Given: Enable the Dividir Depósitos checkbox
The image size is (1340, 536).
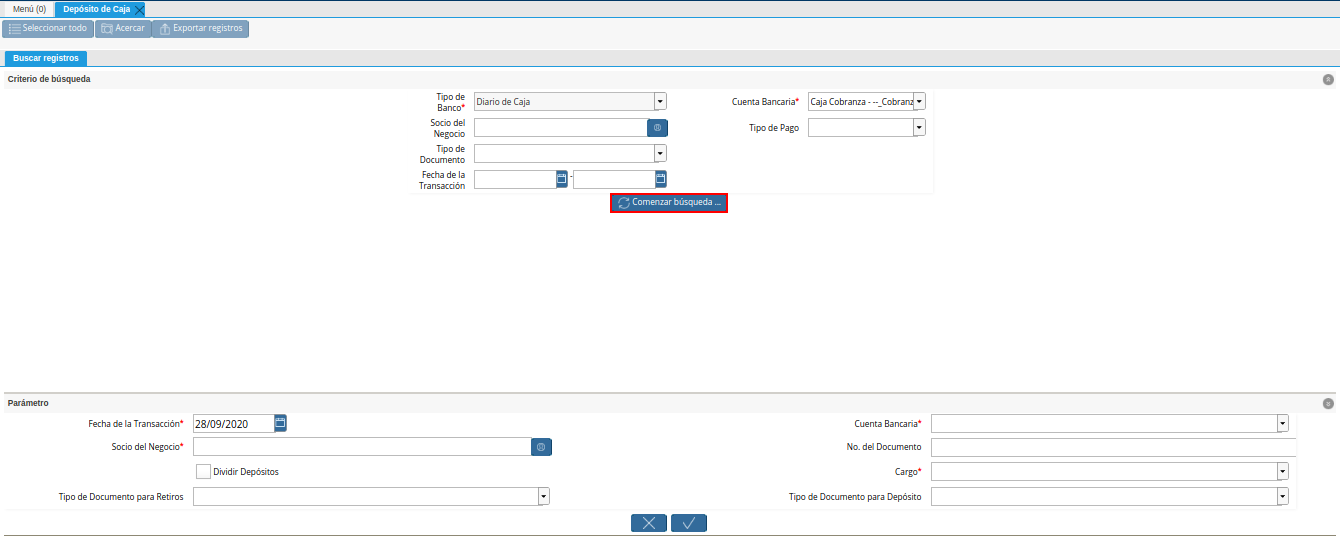Looking at the screenshot, I should click(x=204, y=471).
